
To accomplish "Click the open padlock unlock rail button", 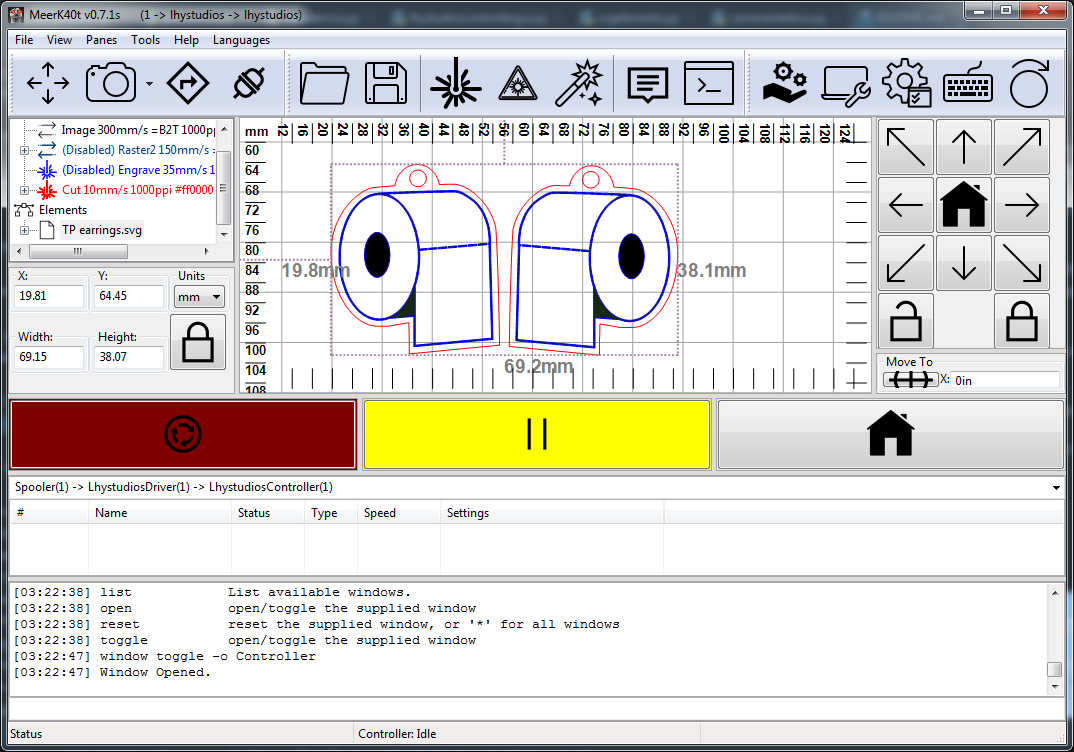I will pyautogui.click(x=906, y=321).
